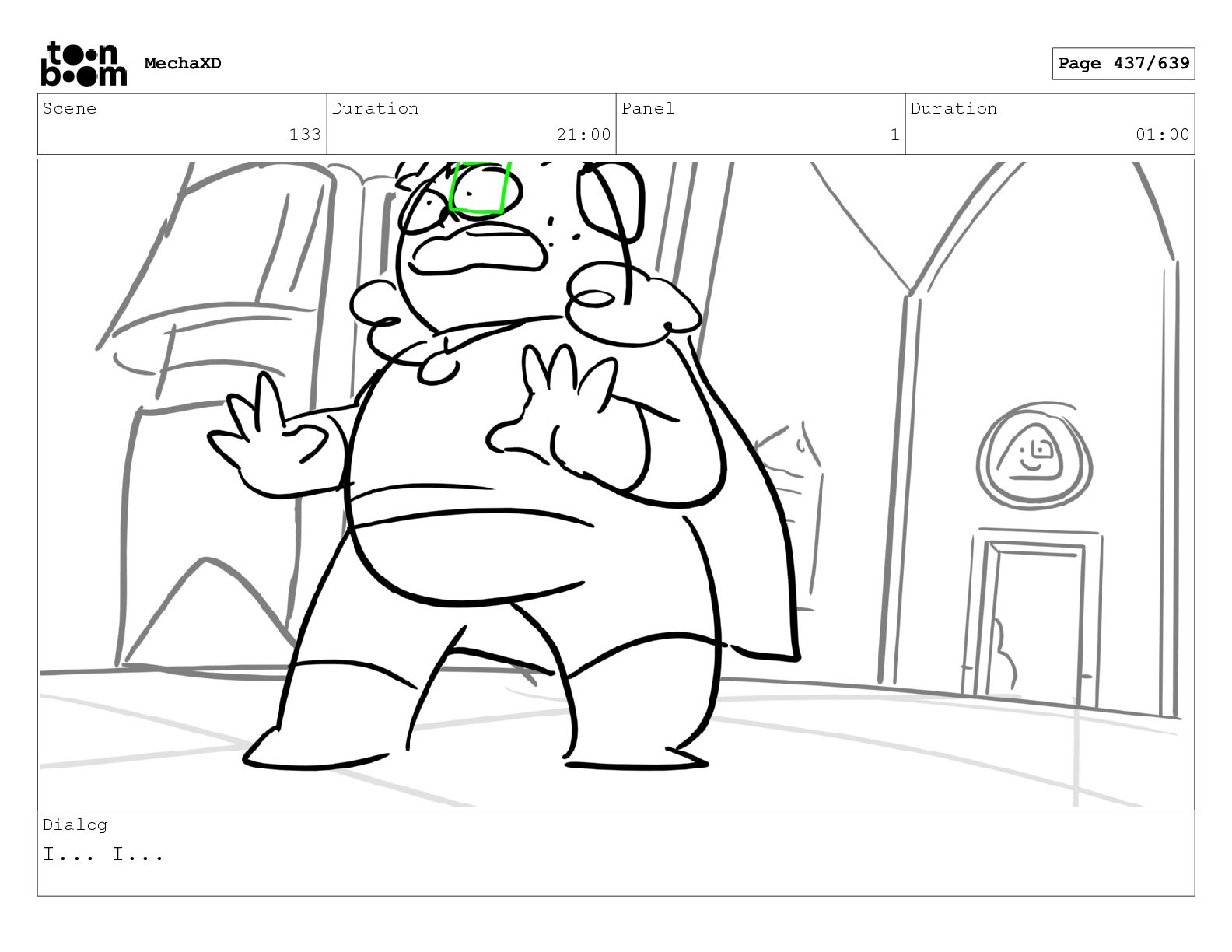Viewport: 1232px width, 952px height.
Task: Click the storyboard panel thumbnail area
Action: coord(616,485)
